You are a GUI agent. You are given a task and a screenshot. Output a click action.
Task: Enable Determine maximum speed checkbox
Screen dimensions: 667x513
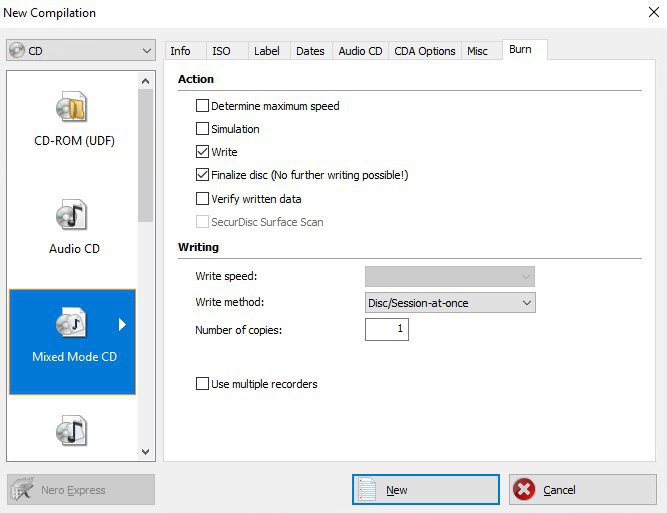tap(203, 106)
